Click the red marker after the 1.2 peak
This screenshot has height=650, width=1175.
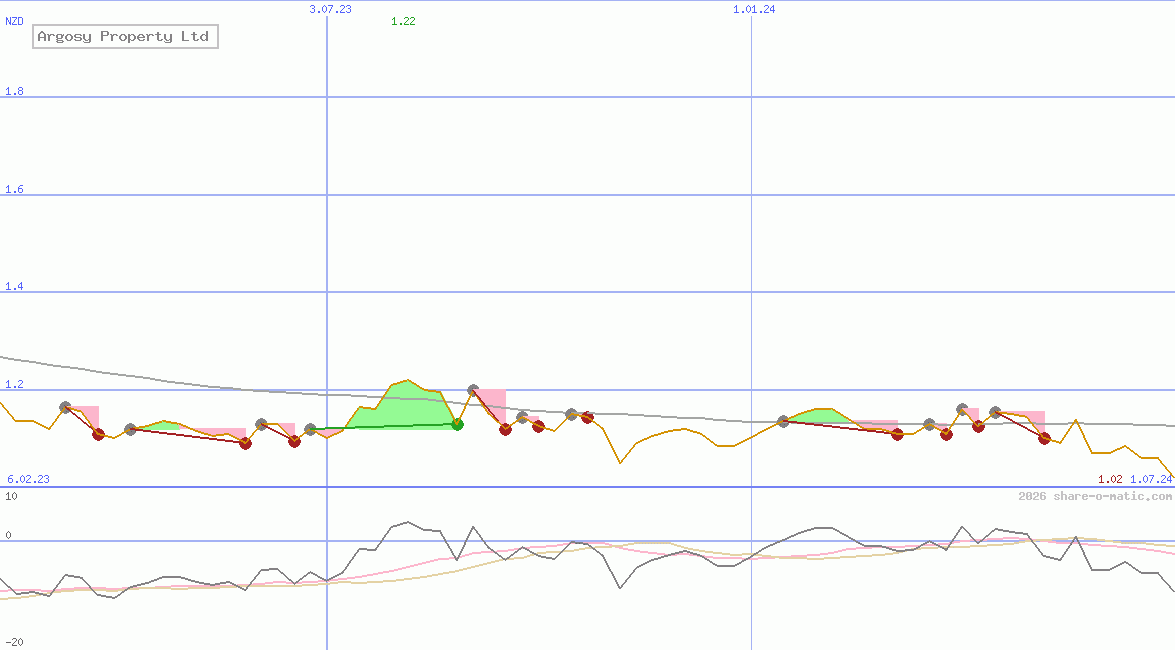(505, 429)
